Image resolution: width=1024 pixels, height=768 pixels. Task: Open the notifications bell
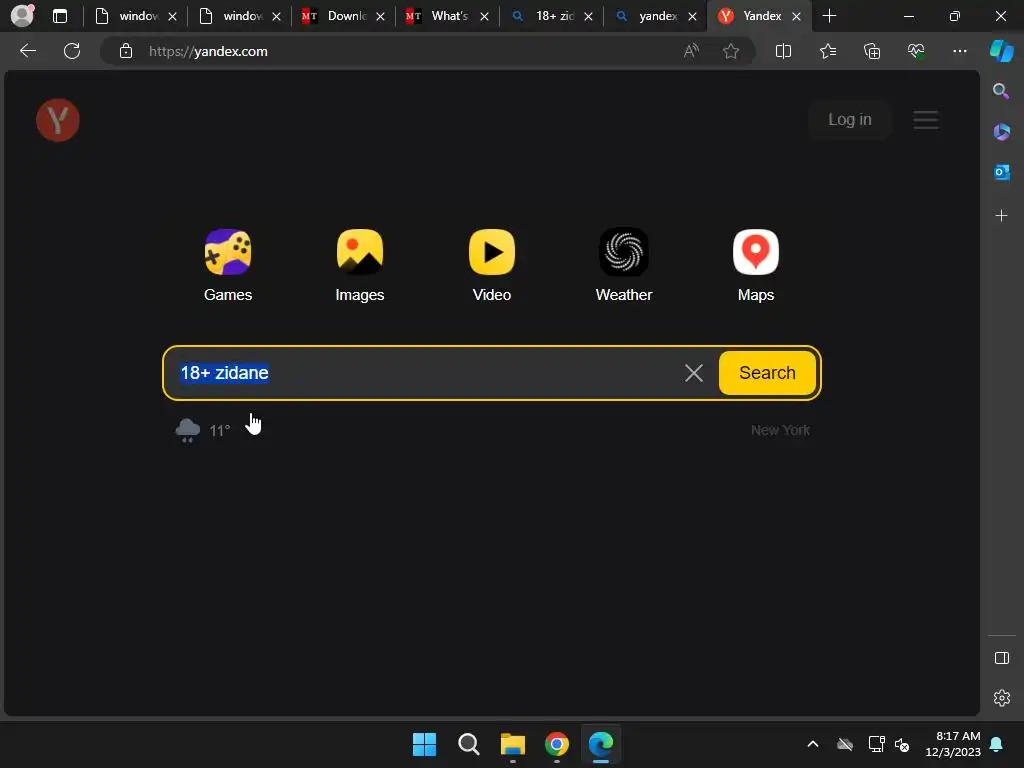pyautogui.click(x=997, y=744)
